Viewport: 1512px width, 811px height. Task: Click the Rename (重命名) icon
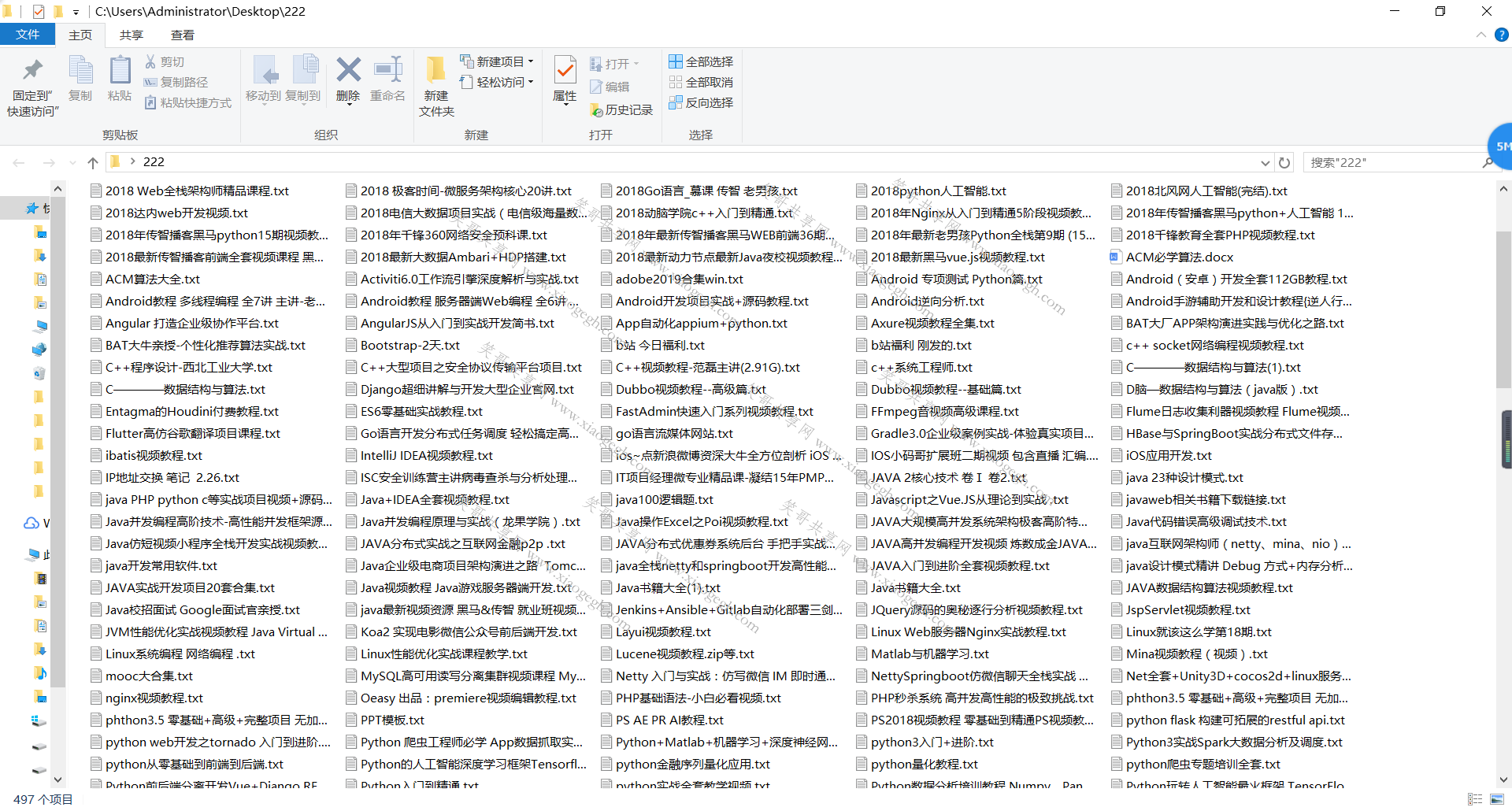(388, 70)
